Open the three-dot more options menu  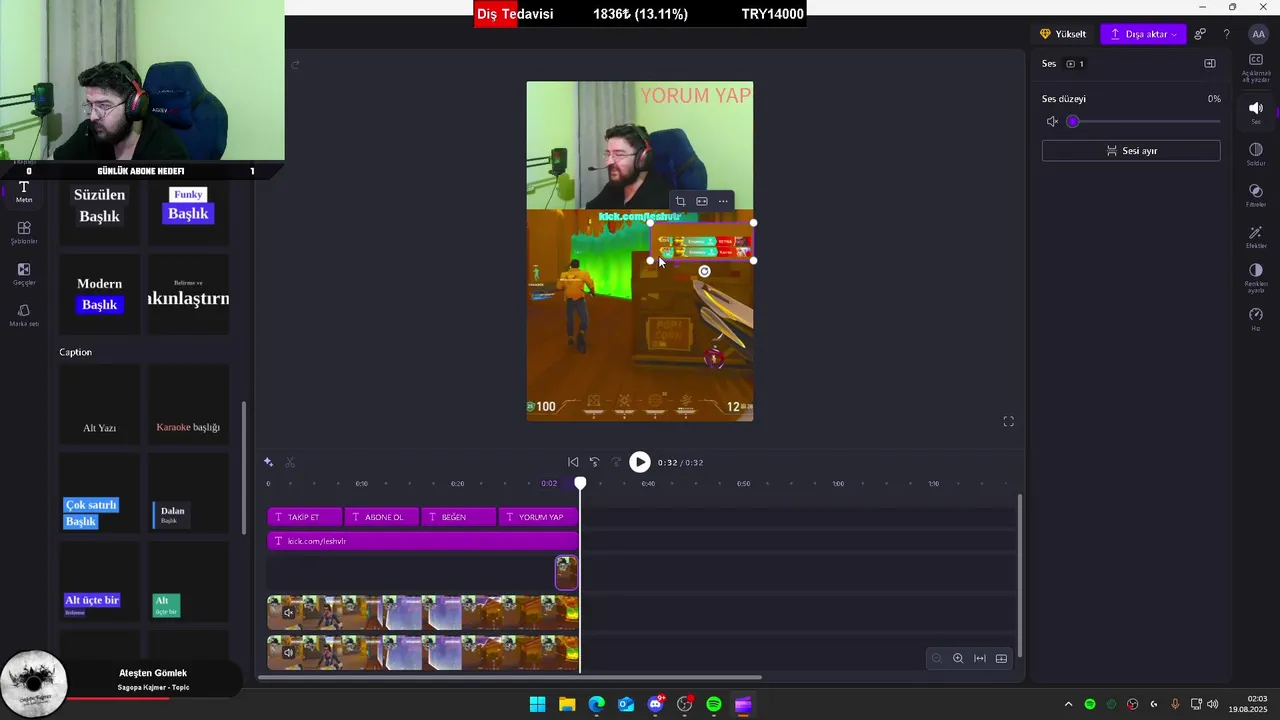point(723,201)
